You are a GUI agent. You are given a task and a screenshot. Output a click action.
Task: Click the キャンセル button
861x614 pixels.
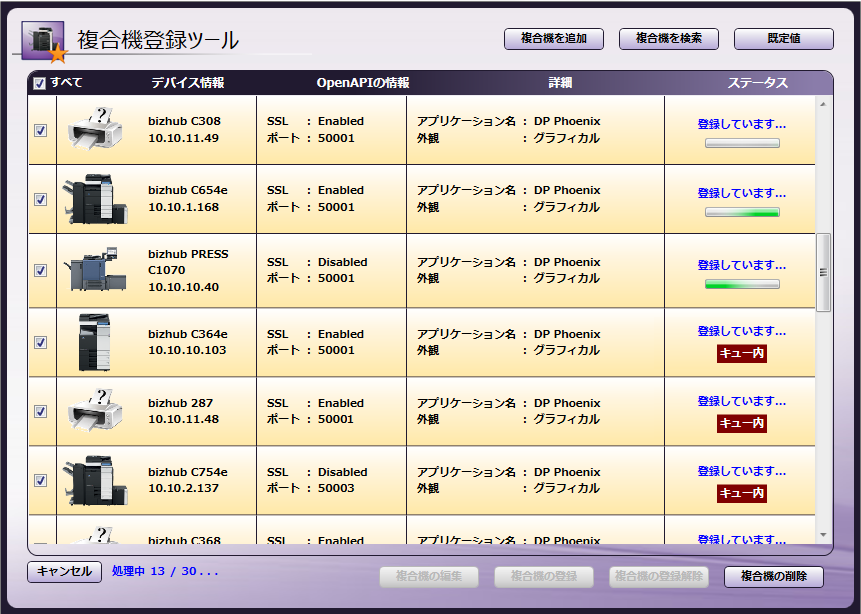(64, 572)
